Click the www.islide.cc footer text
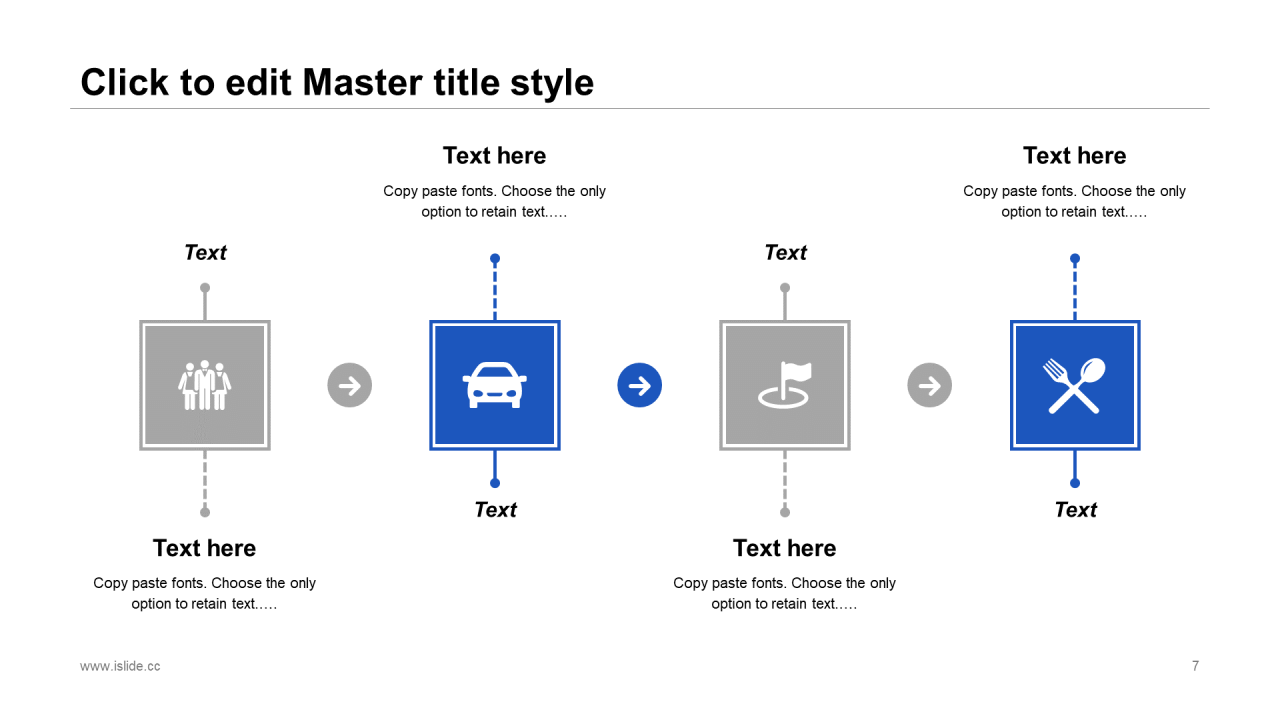The height and width of the screenshot is (720, 1280). [x=120, y=666]
